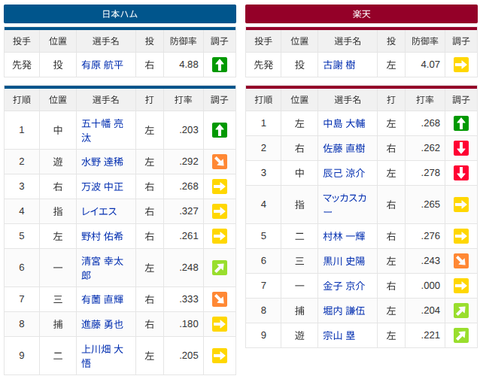Click the 先発 cell in 日本ハム pitcher row
This screenshot has height=379, width=480.
pos(22,65)
